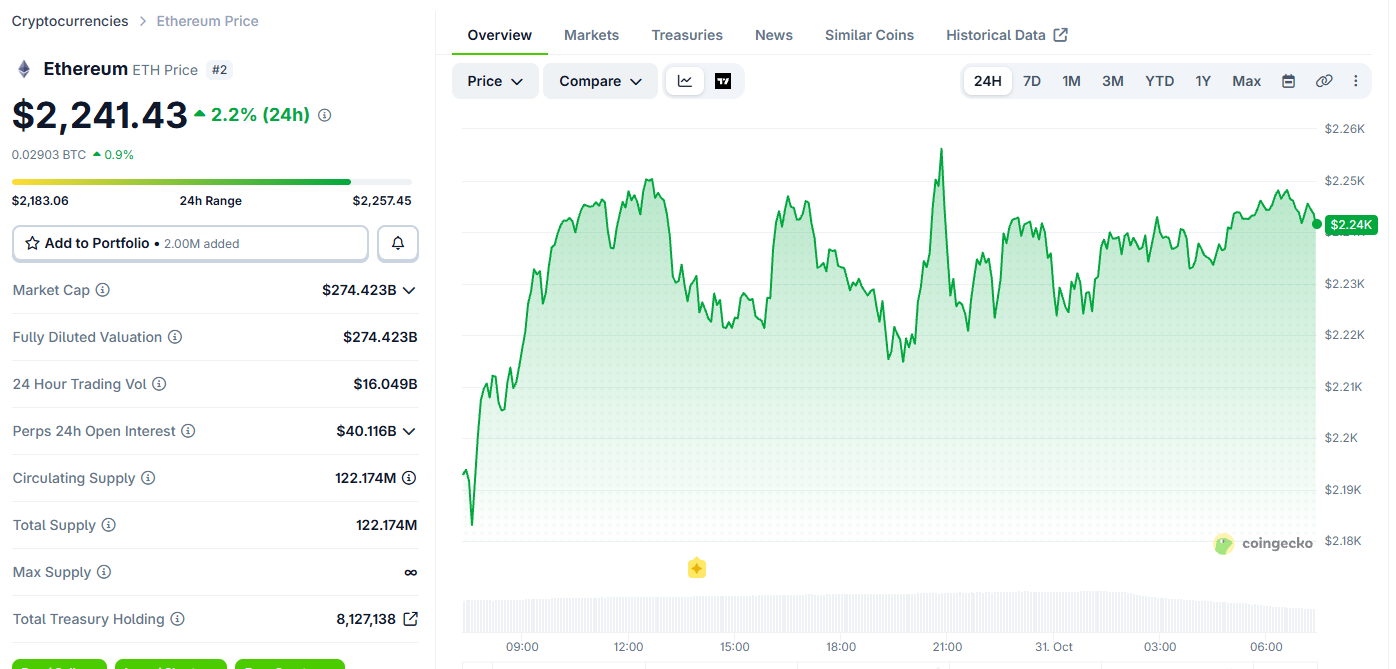
Task: Switch to TradingView chart icon
Action: tap(723, 81)
